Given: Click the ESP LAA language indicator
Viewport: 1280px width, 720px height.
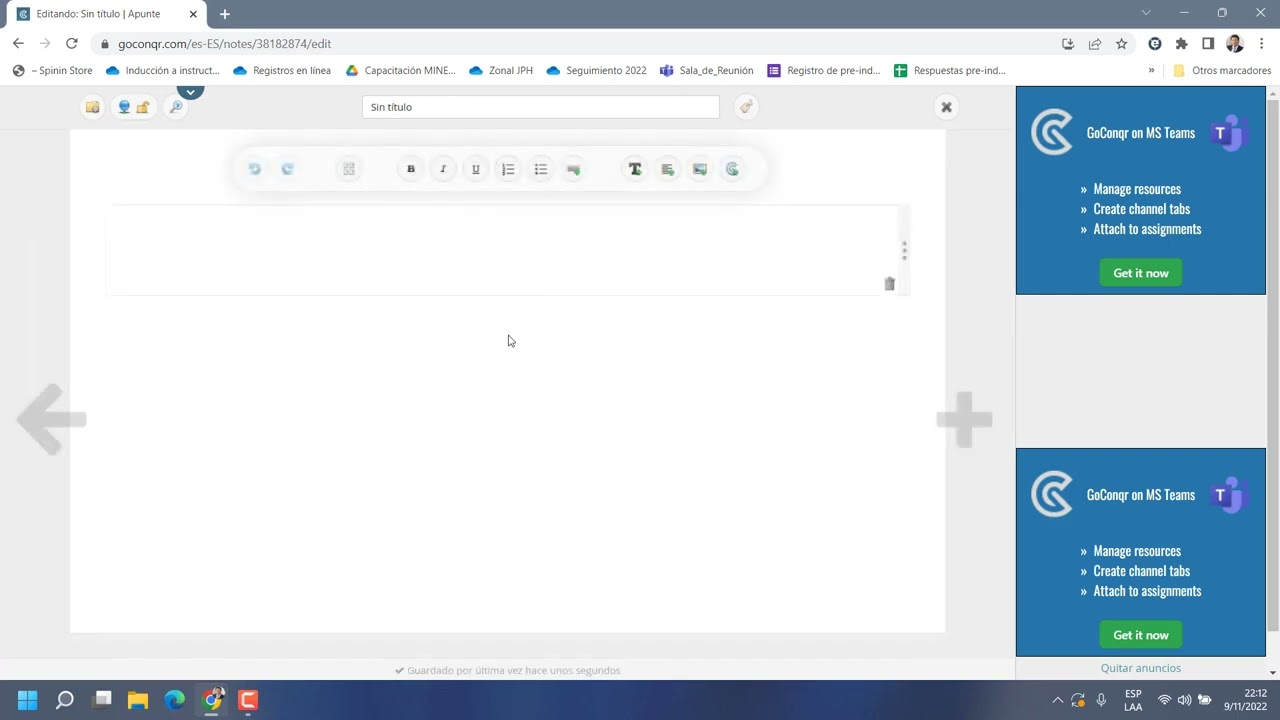Looking at the screenshot, I should pos(1133,700).
